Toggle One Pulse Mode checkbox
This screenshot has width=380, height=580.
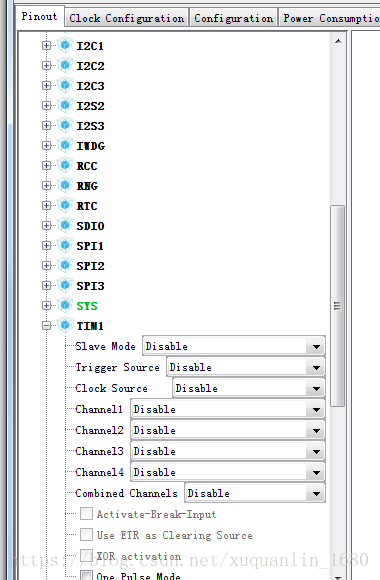[87, 576]
